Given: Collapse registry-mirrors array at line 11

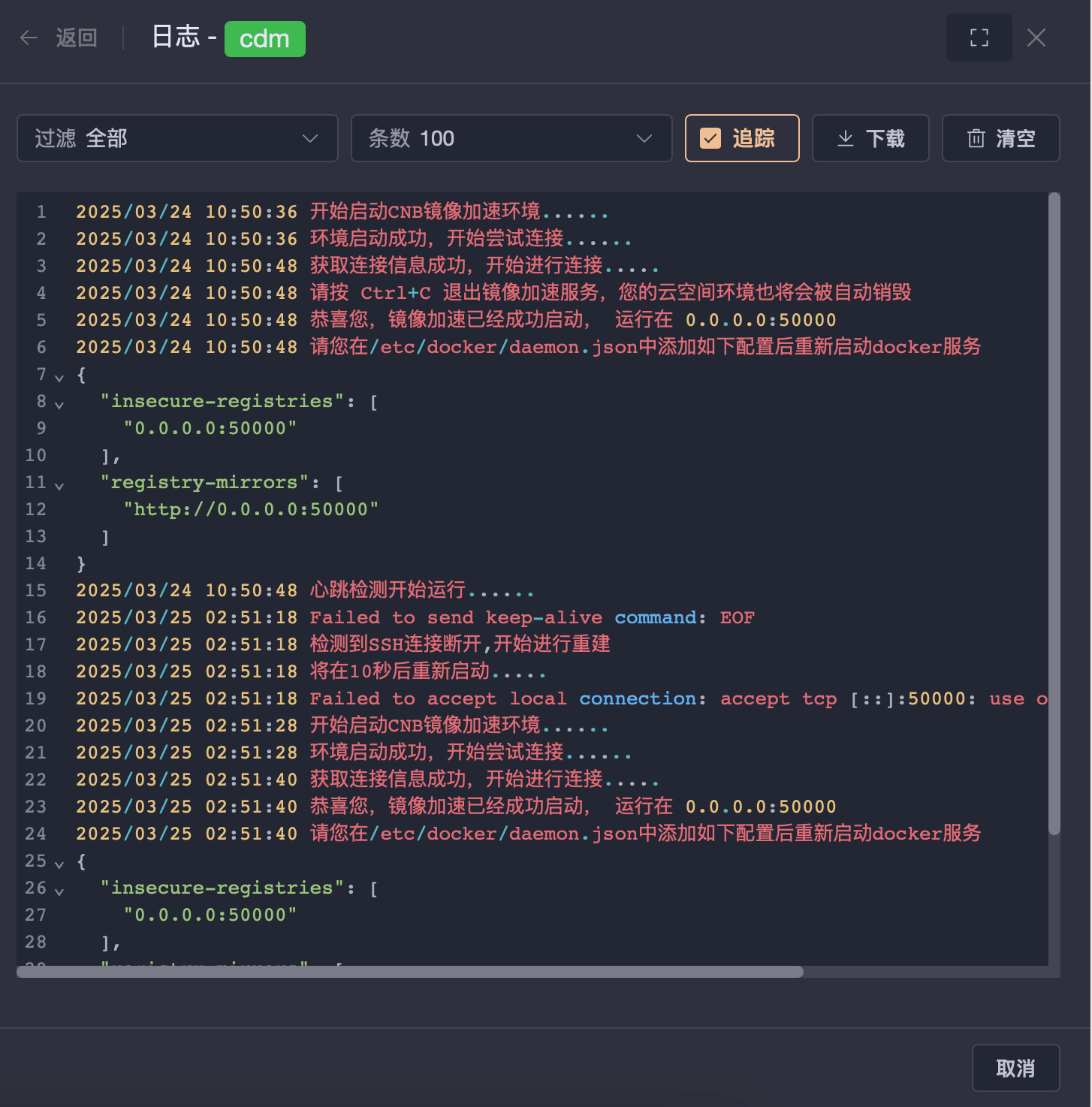Looking at the screenshot, I should point(59,486).
